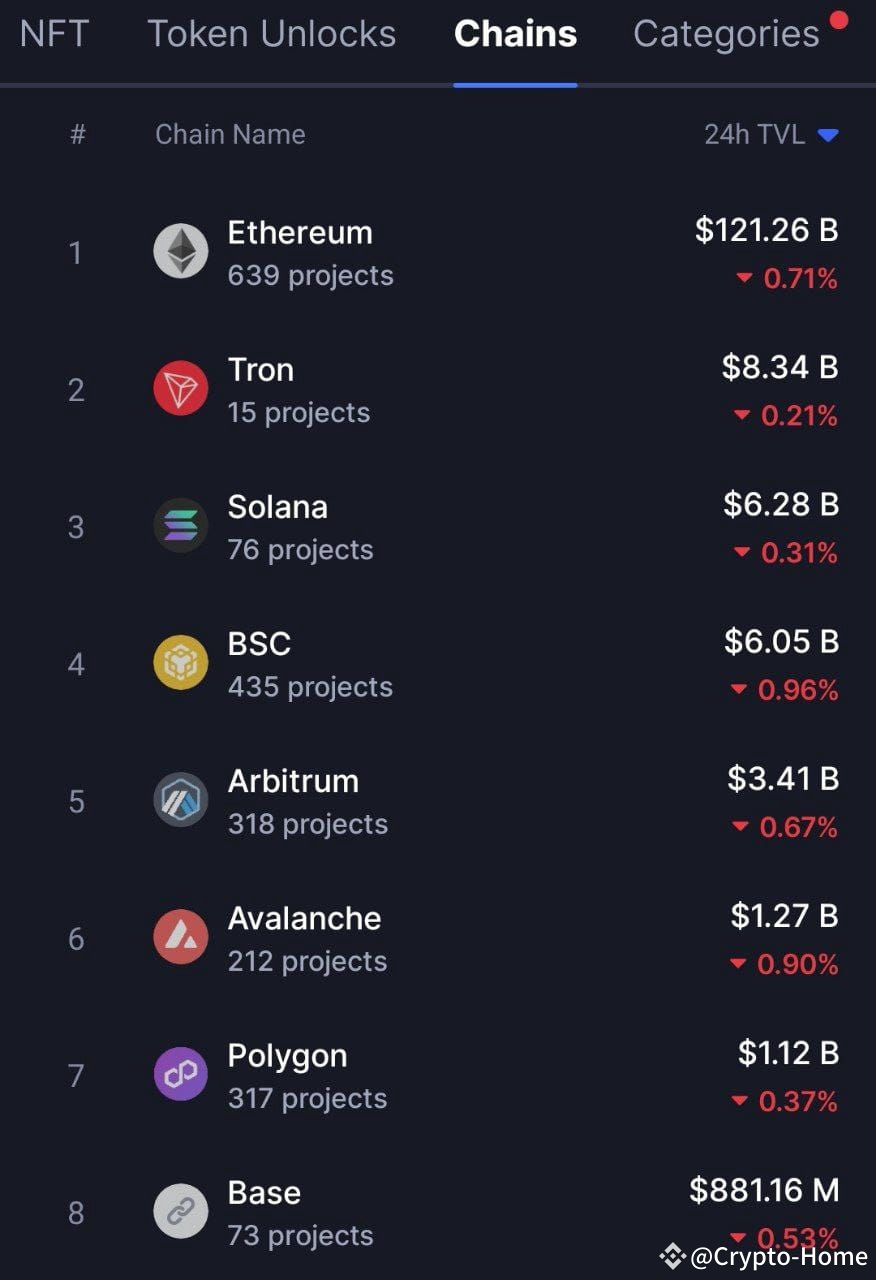Select the Tron logo icon

click(x=180, y=387)
